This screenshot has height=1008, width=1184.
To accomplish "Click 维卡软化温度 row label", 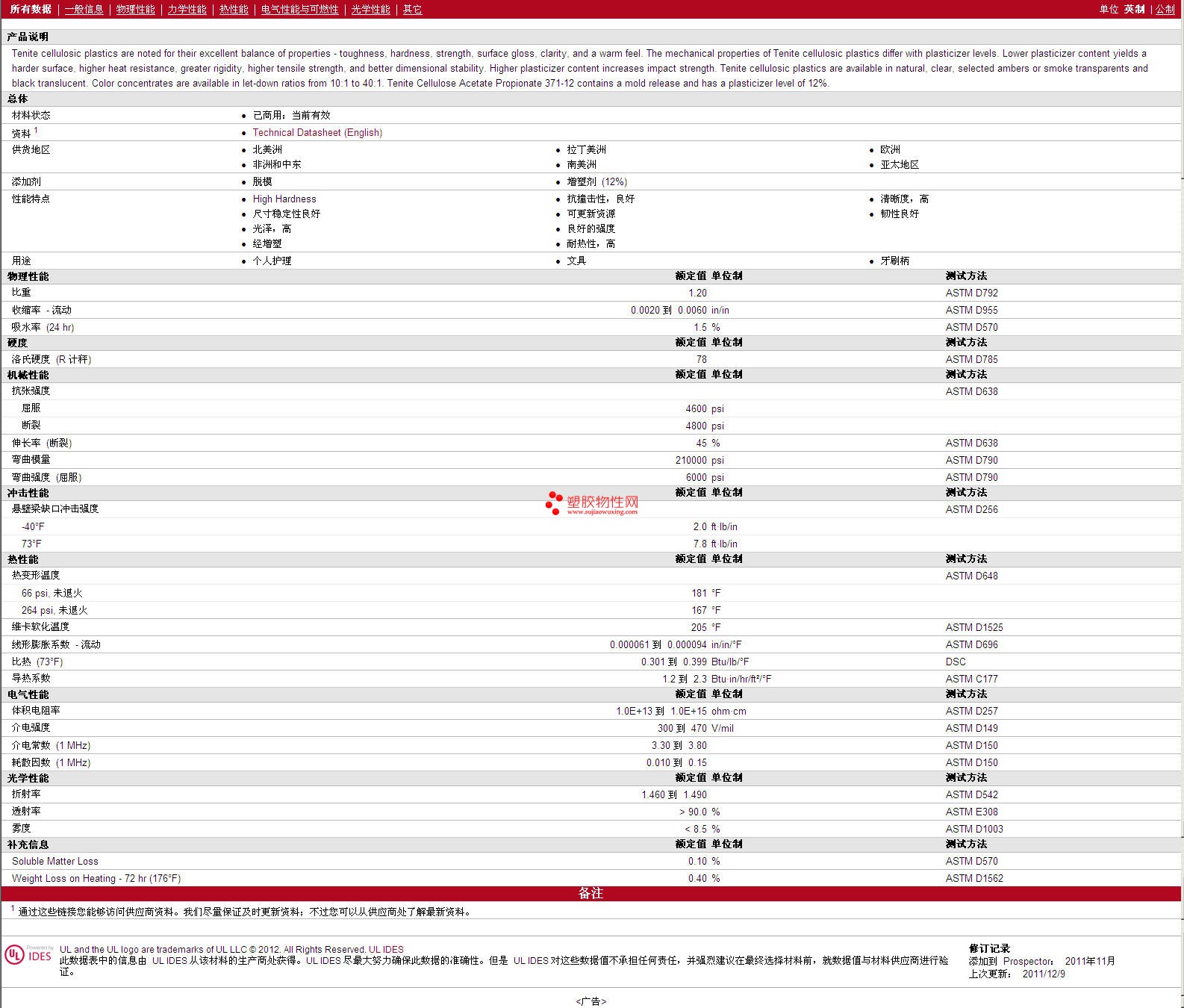I will 40,627.
